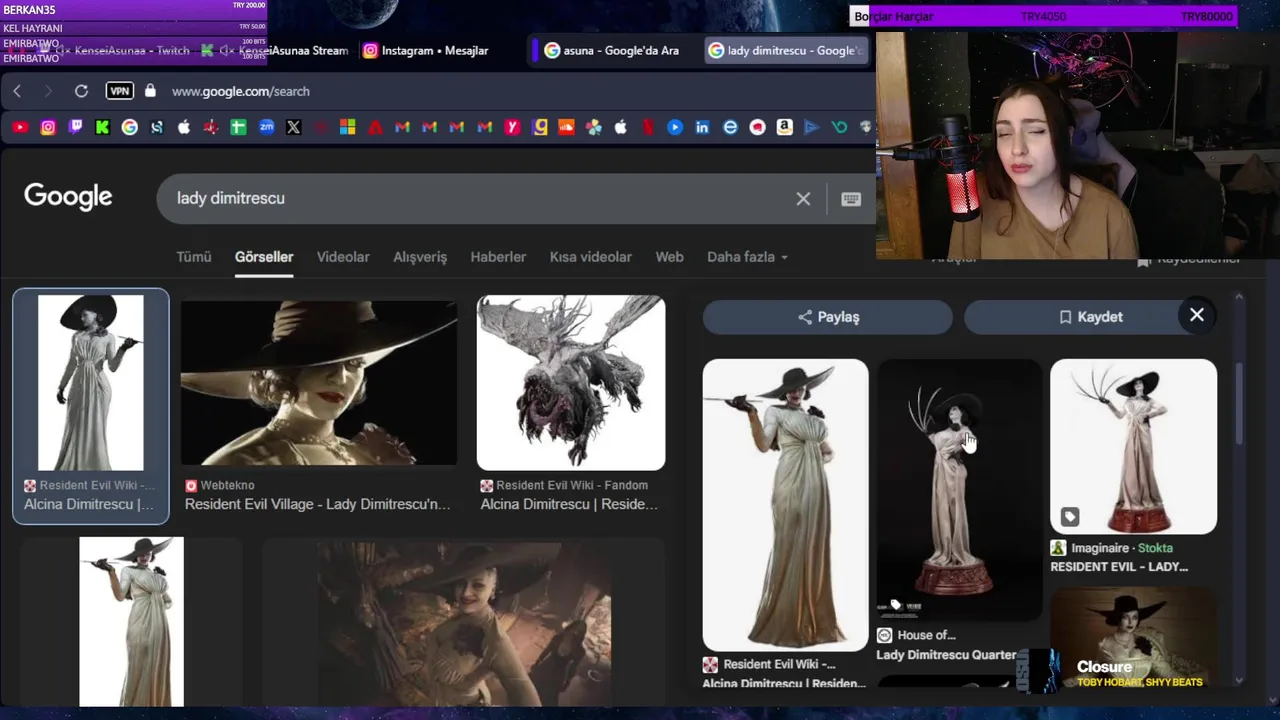1280x720 pixels.
Task: Open the Twitch bookmark icon
Action: (x=75, y=127)
